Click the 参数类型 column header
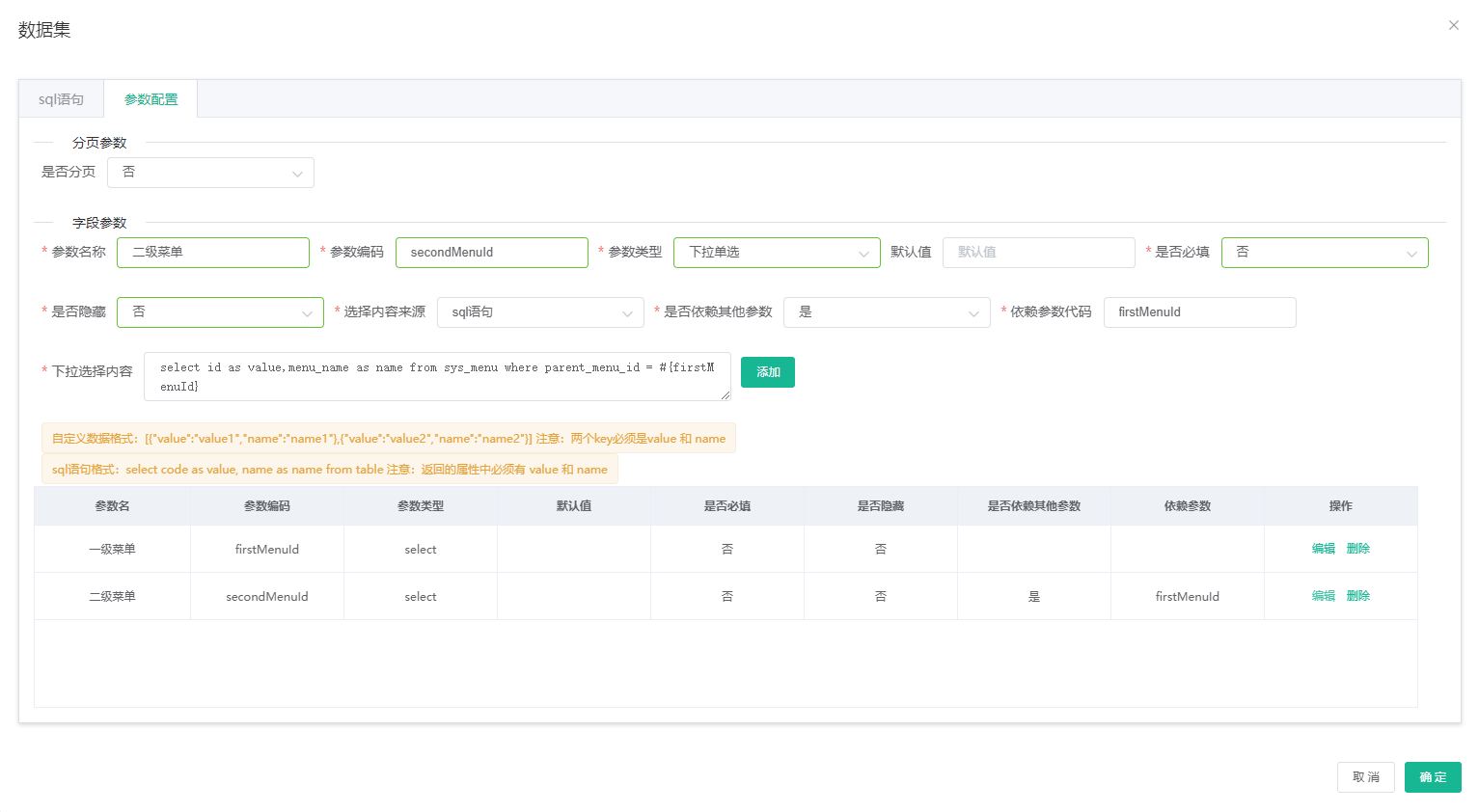The width and height of the screenshot is (1479, 812). (421, 506)
